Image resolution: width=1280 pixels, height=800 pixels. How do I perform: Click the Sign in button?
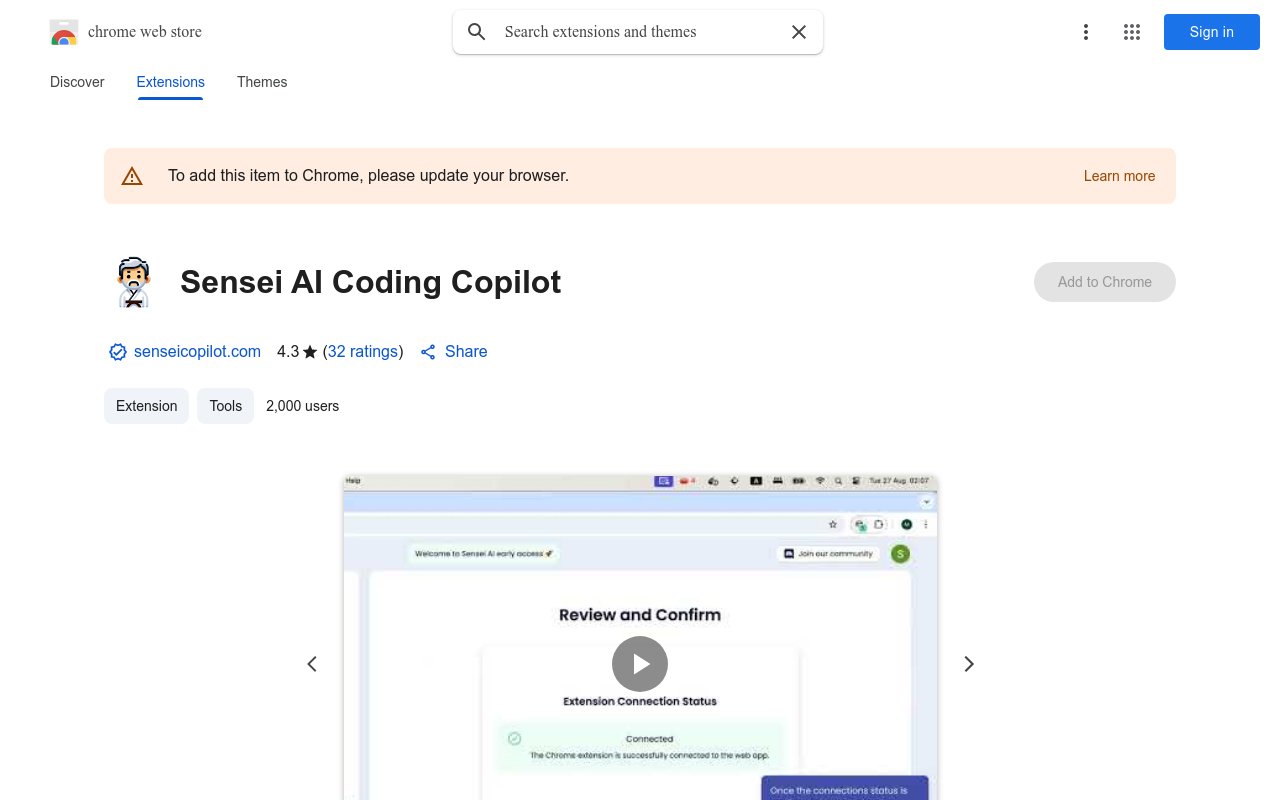click(1212, 32)
